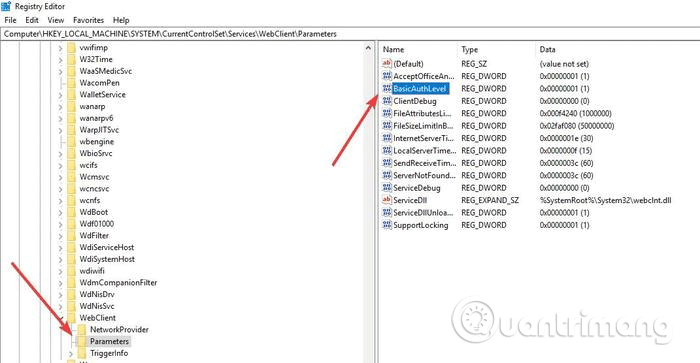The height and width of the screenshot is (363, 700).
Task: Select the wanarp folder icon
Action: [x=71, y=106]
